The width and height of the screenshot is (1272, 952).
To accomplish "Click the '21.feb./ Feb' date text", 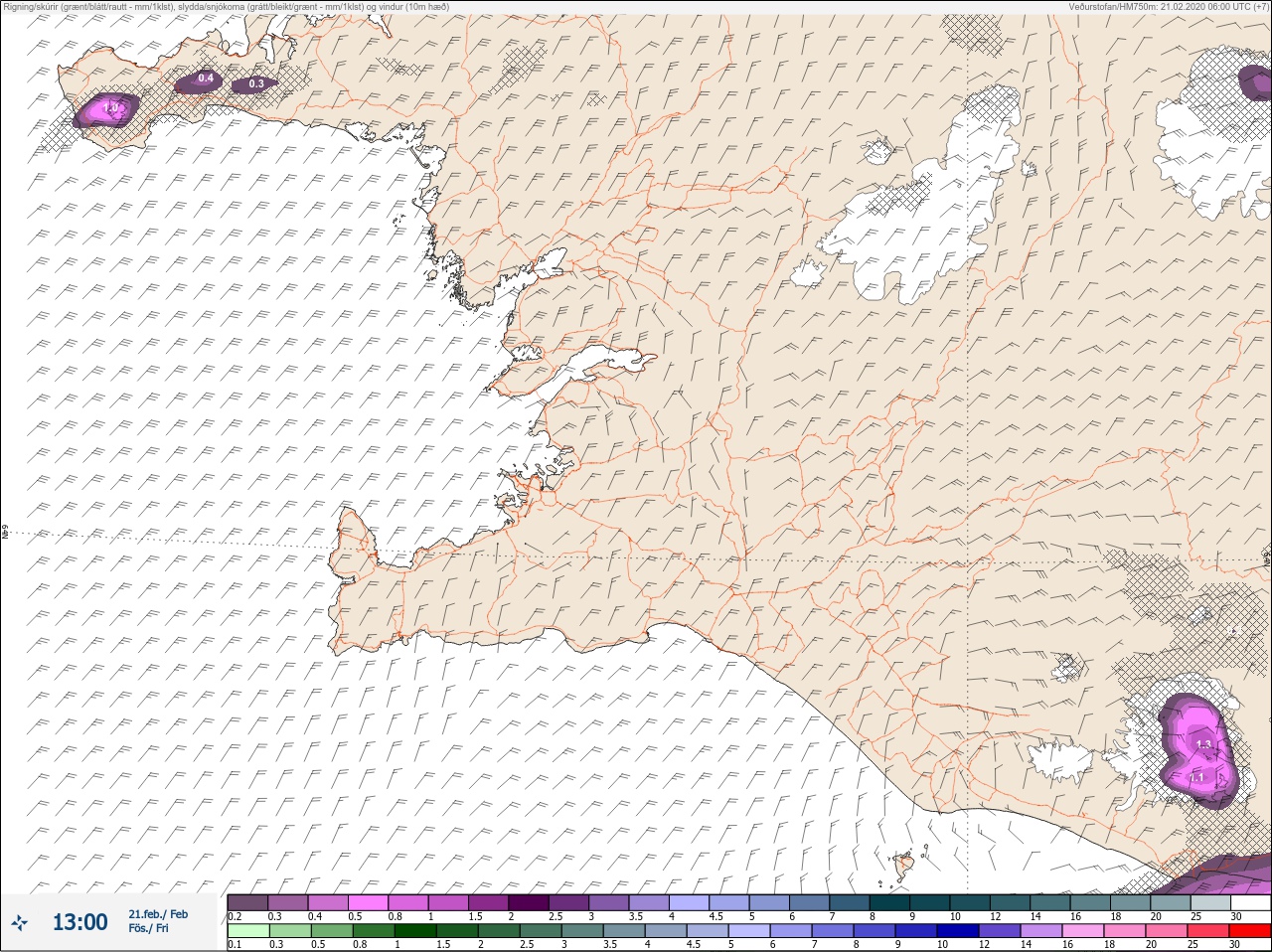I will [x=158, y=914].
